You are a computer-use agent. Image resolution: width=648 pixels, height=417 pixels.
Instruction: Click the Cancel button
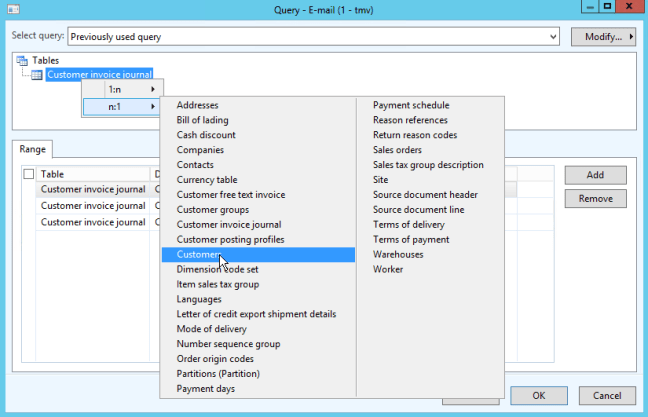tap(607, 396)
